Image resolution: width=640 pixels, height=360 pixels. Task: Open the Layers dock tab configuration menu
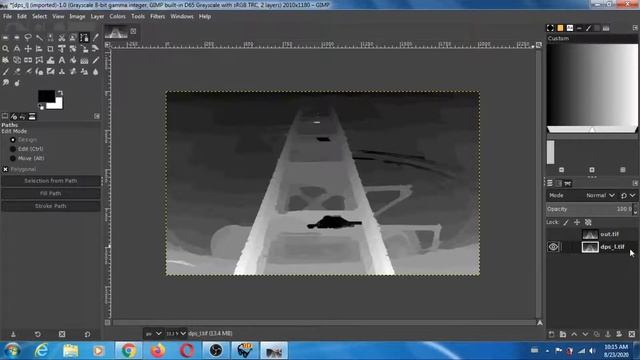click(x=635, y=183)
